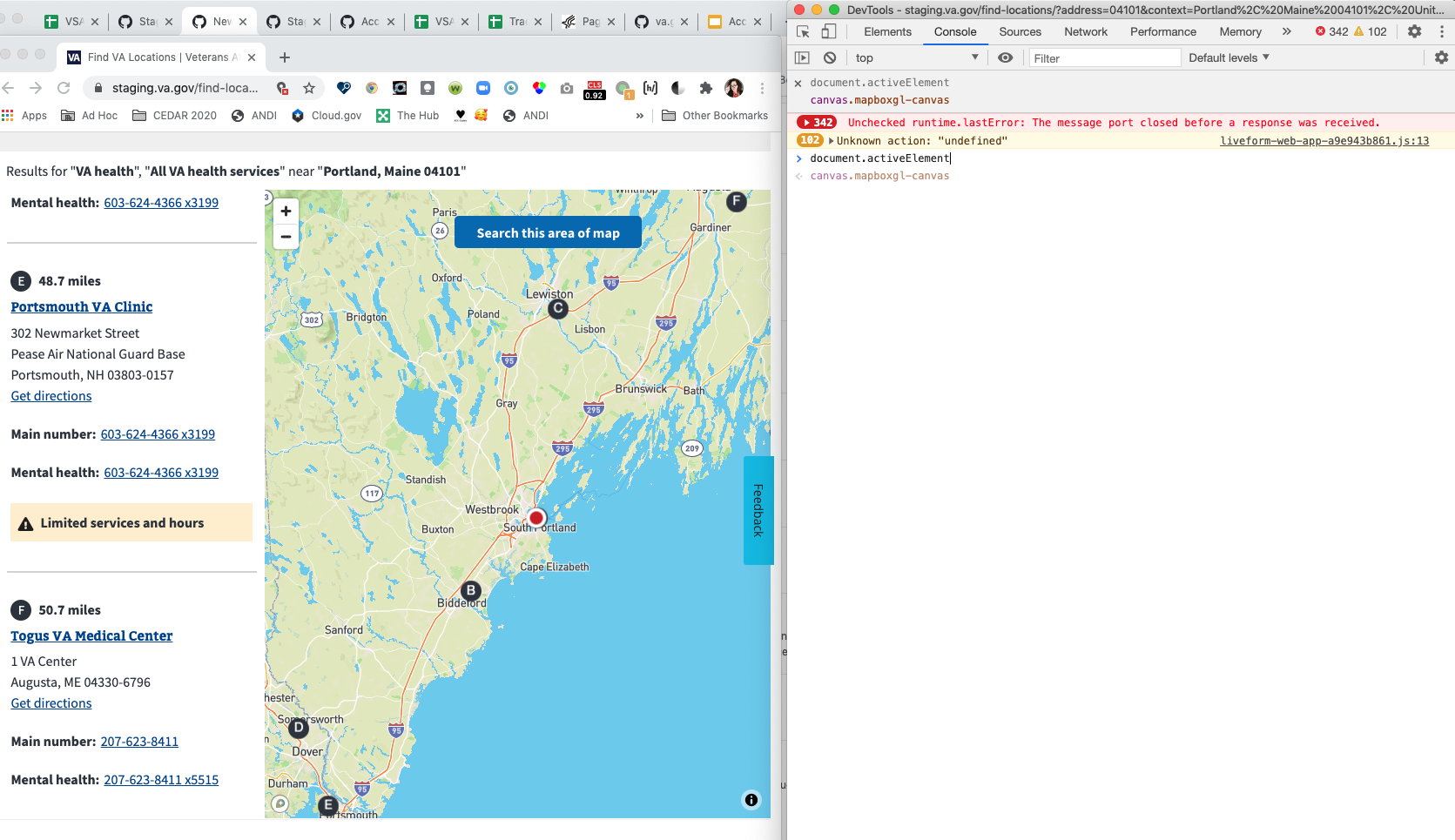The image size is (1455, 840).
Task: Select map marker B near Biddeford
Action: 471,591
